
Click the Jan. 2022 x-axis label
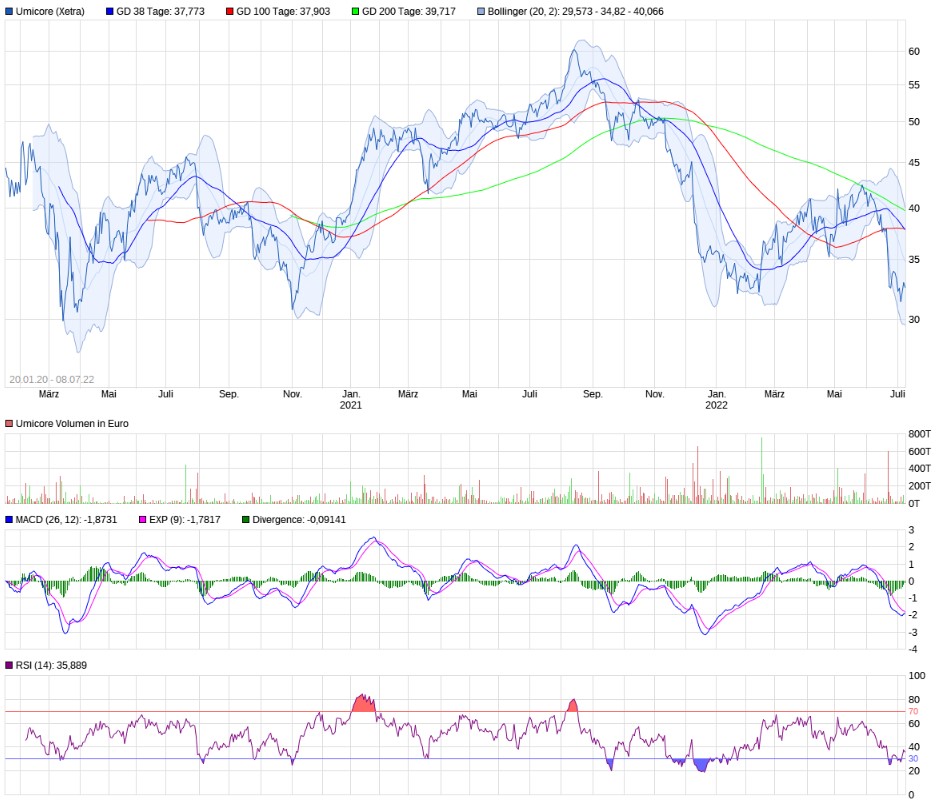(x=716, y=400)
